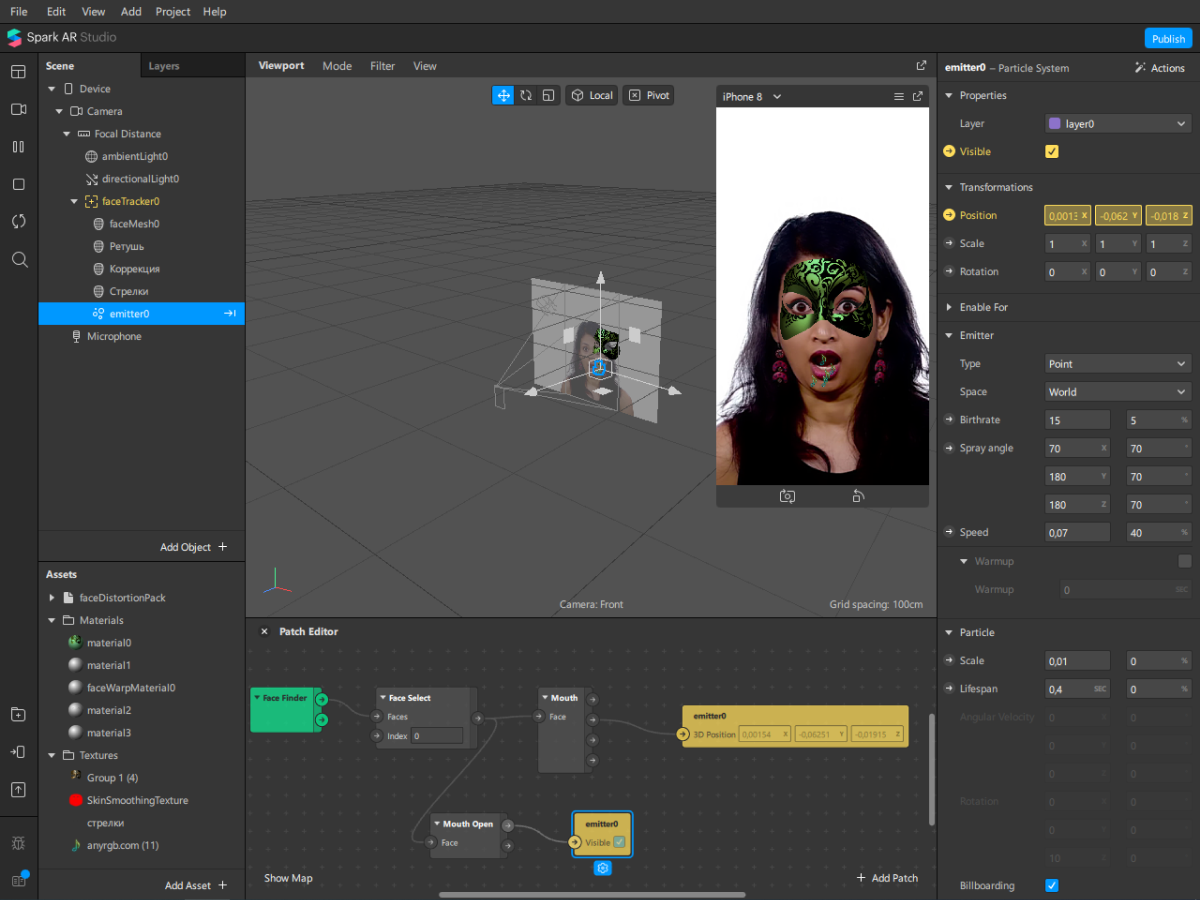Click the simulator capture camera icon

(x=787, y=496)
